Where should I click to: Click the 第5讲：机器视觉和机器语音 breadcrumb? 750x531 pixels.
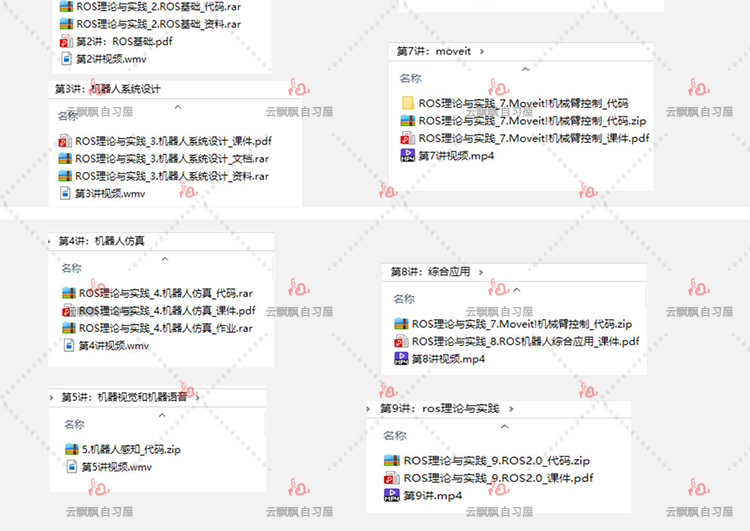(124, 397)
